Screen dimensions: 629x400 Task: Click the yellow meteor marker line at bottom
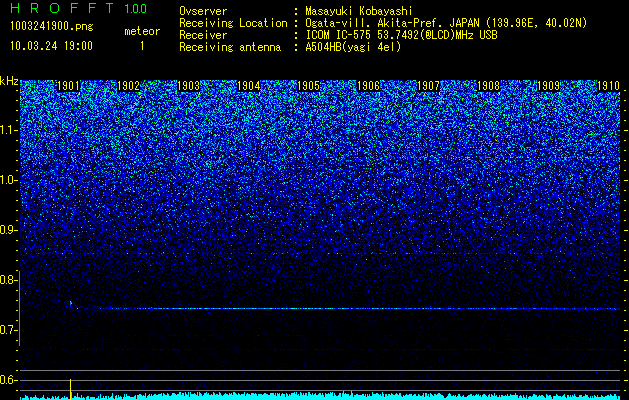[x=71, y=388]
